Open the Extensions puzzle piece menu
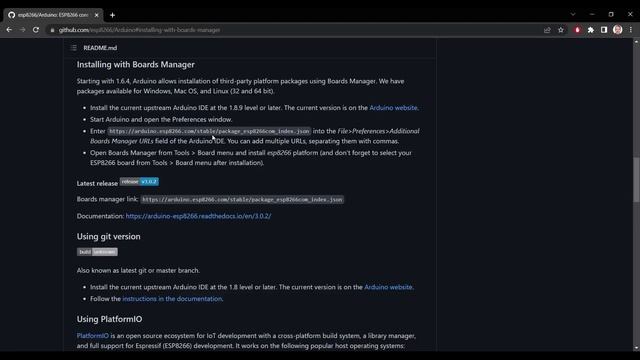Viewport: 640px width, 360px height. point(591,30)
